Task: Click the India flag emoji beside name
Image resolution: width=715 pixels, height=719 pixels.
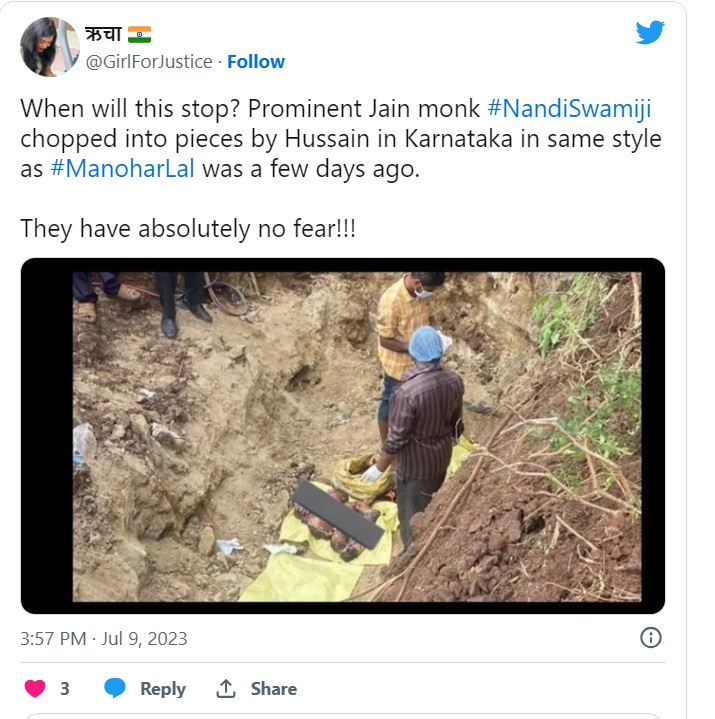Action: 139,35
